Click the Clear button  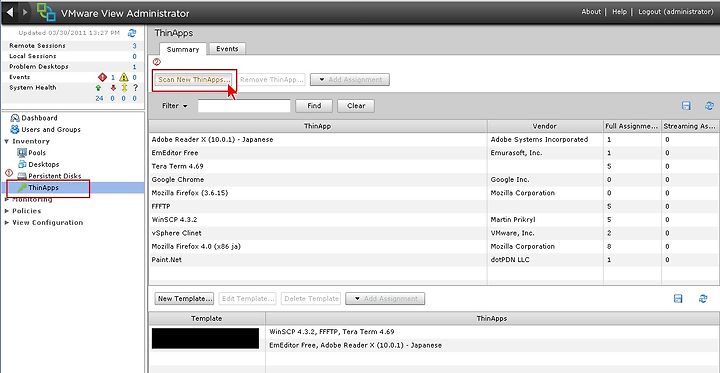356,106
